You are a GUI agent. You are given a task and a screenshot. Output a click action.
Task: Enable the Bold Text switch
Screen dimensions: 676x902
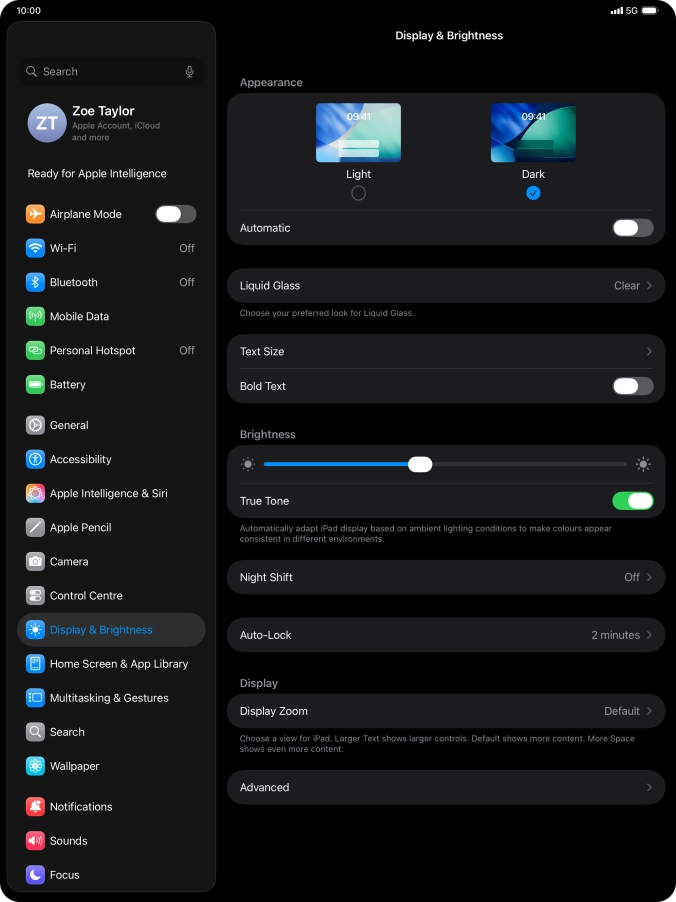tap(632, 386)
